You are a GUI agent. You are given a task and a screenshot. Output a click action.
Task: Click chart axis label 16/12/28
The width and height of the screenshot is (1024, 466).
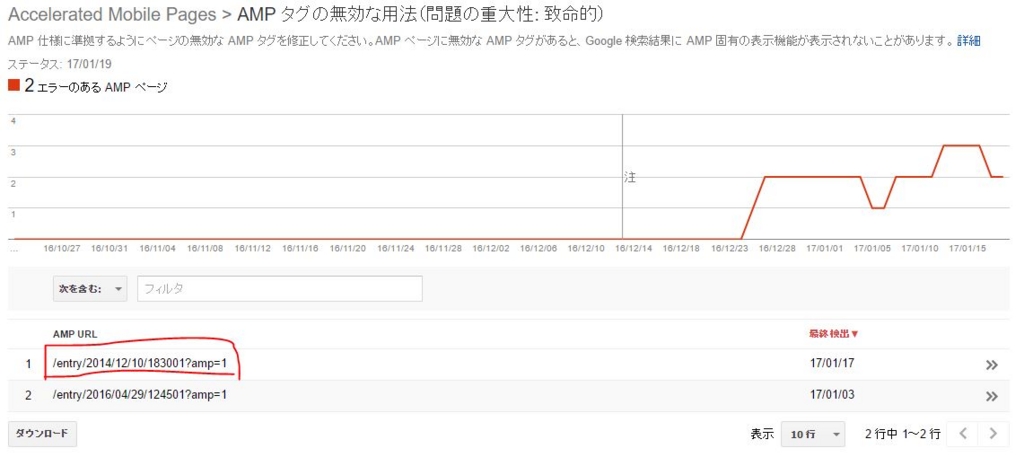pyautogui.click(x=775, y=249)
